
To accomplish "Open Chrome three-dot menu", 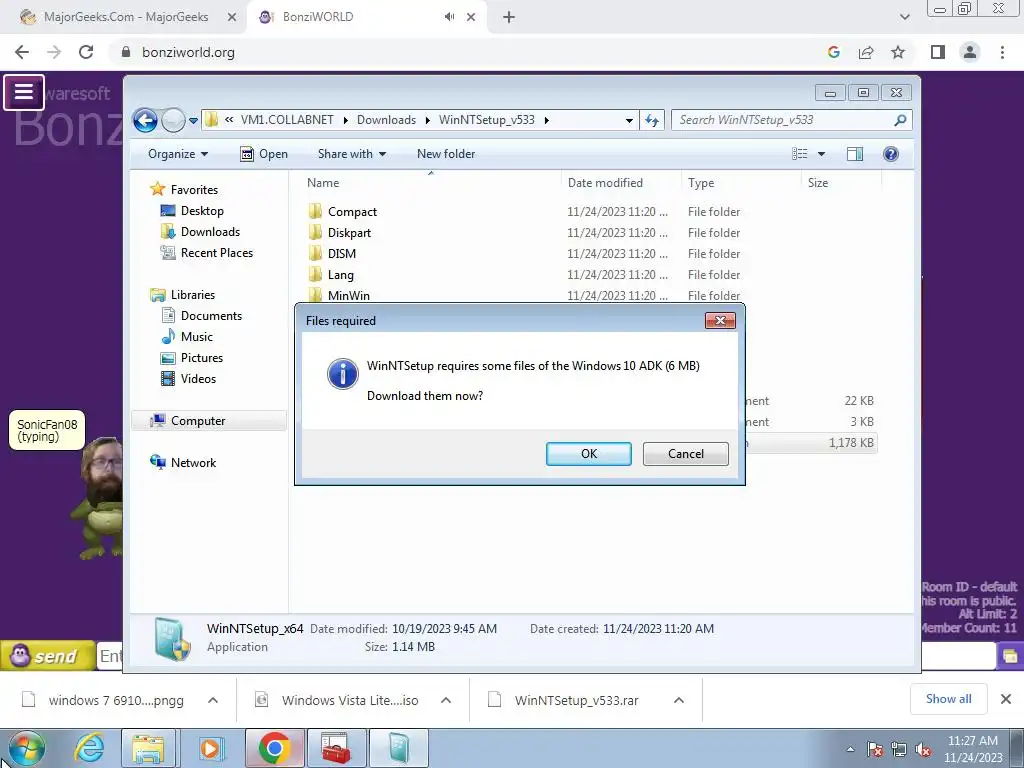I will pos(1002,52).
